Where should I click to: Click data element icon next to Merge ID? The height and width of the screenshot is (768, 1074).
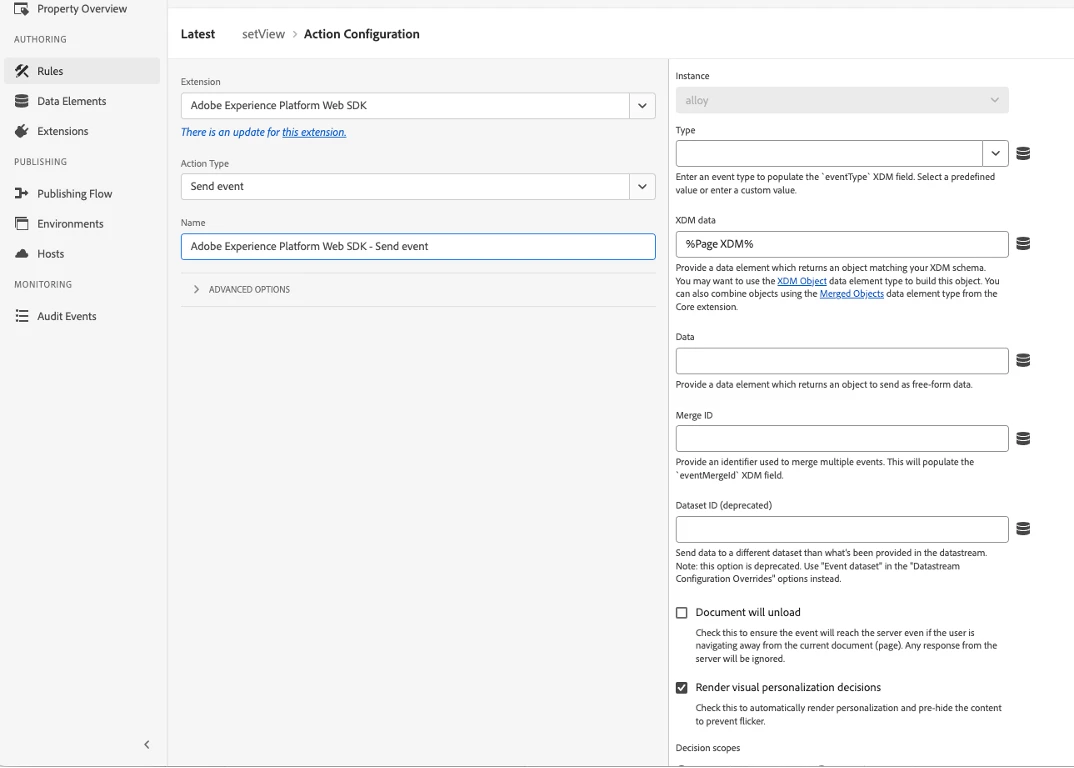tap(1023, 438)
